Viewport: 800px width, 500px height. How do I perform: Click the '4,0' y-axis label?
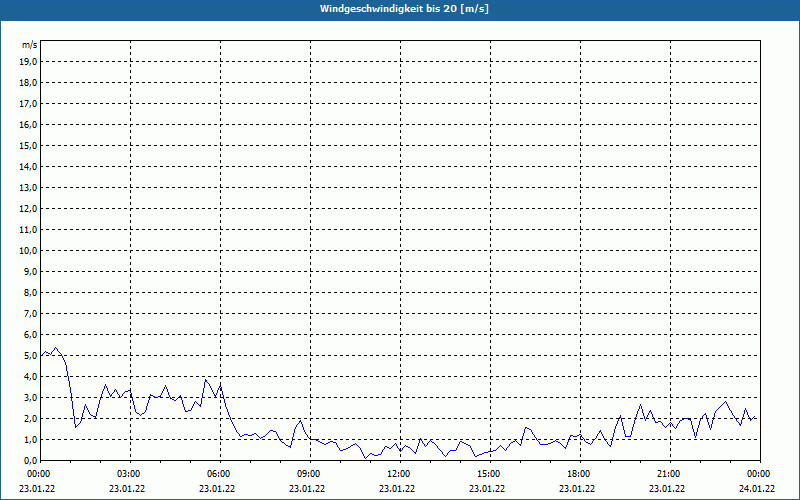31,377
